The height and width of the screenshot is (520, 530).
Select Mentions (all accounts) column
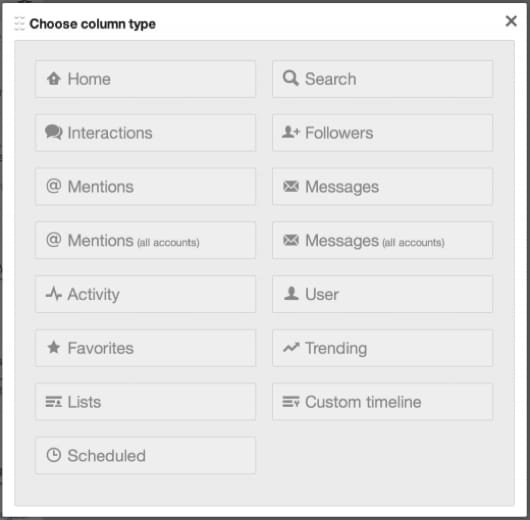click(145, 240)
